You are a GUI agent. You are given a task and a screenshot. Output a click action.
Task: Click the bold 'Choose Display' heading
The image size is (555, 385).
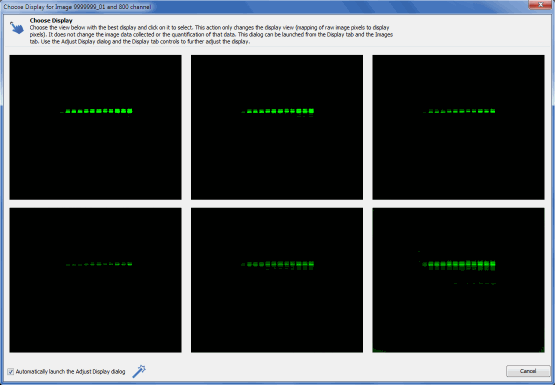(x=51, y=21)
